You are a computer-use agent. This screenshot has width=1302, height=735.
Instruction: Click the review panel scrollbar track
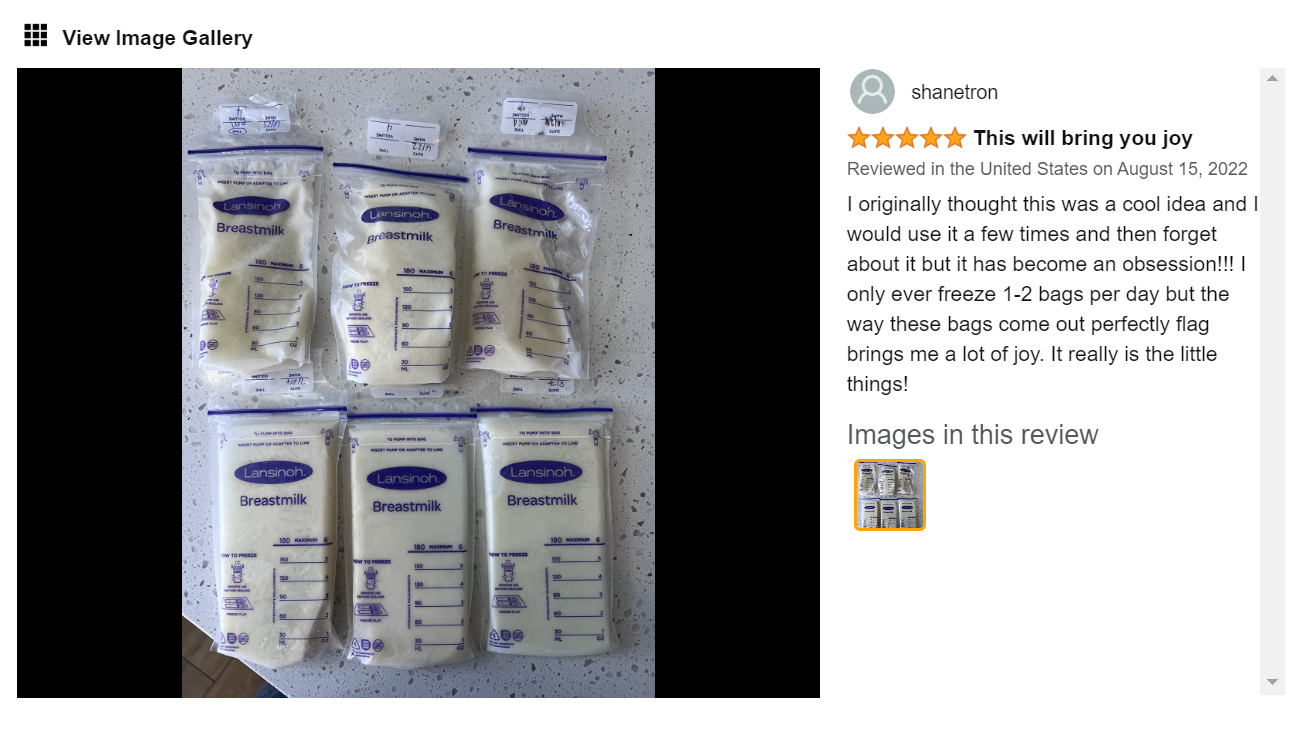(1272, 380)
